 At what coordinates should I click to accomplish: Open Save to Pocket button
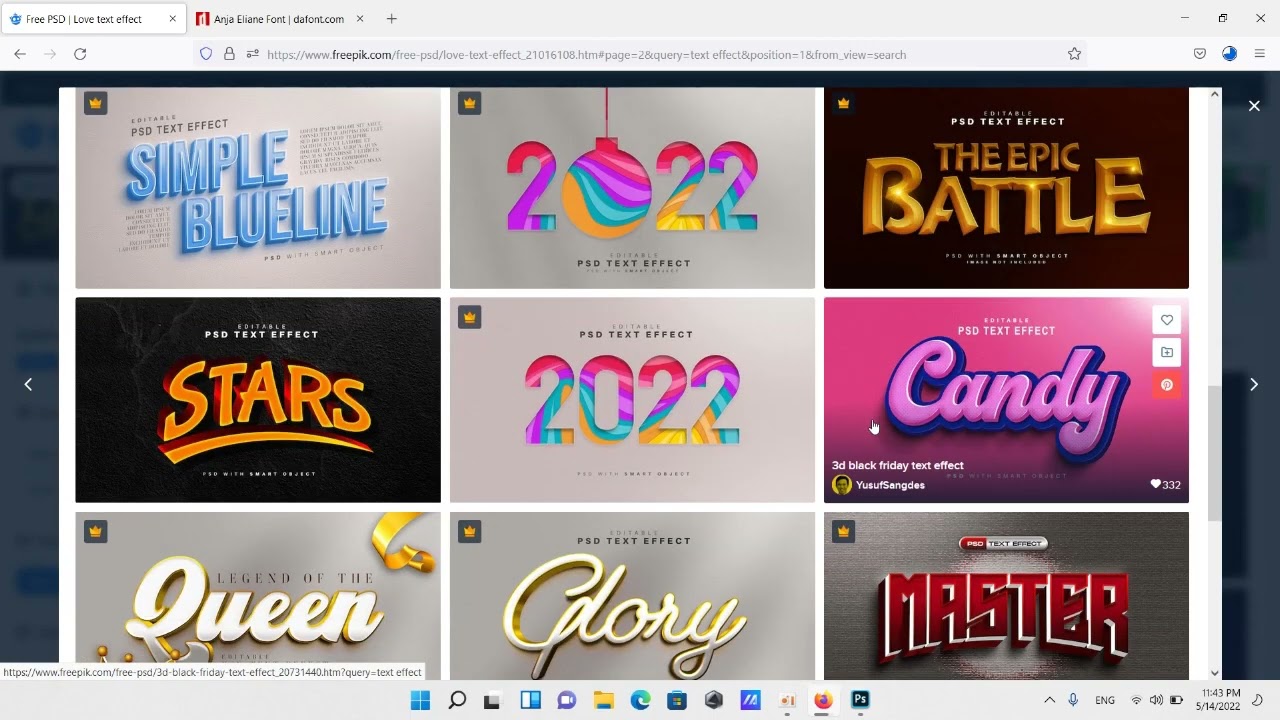click(x=1200, y=54)
